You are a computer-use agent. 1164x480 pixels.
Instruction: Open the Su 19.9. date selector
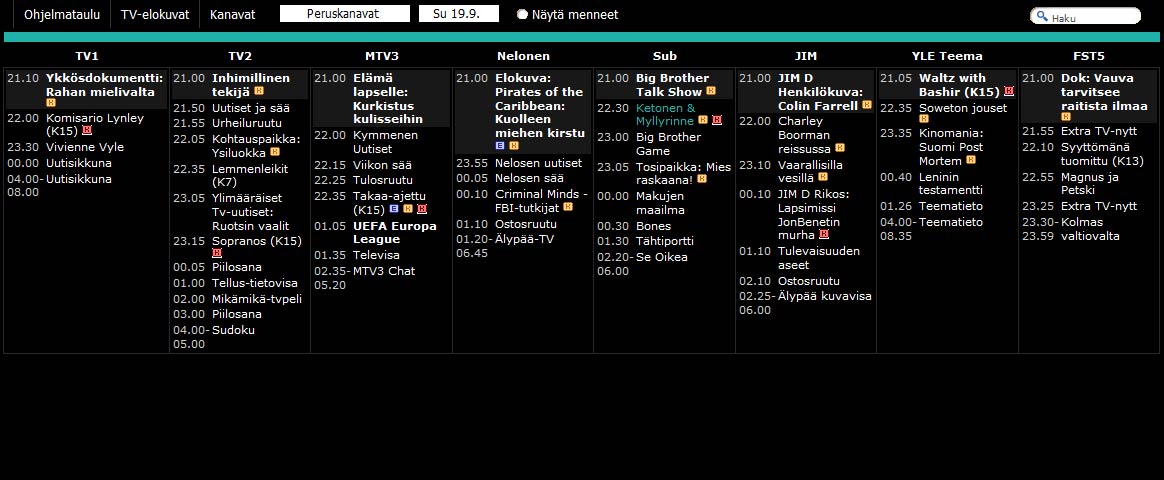point(459,14)
